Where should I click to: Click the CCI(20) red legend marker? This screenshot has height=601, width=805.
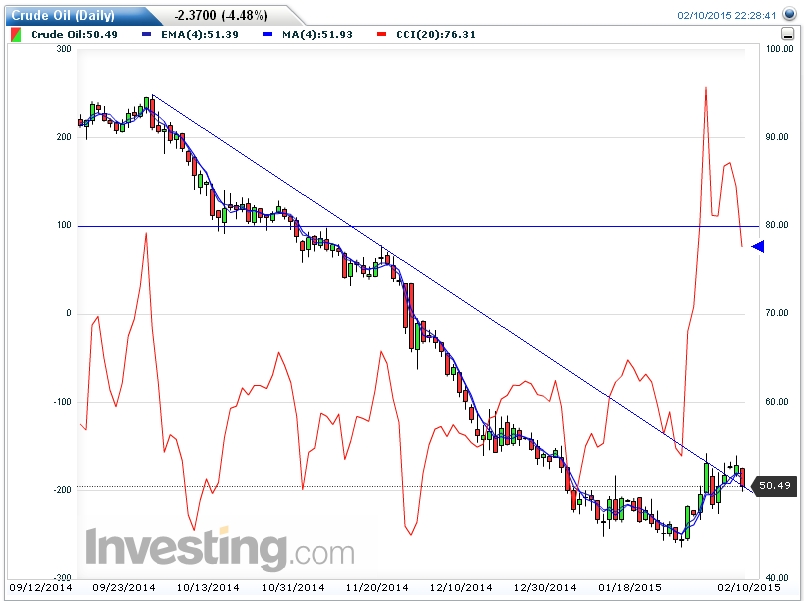point(381,34)
